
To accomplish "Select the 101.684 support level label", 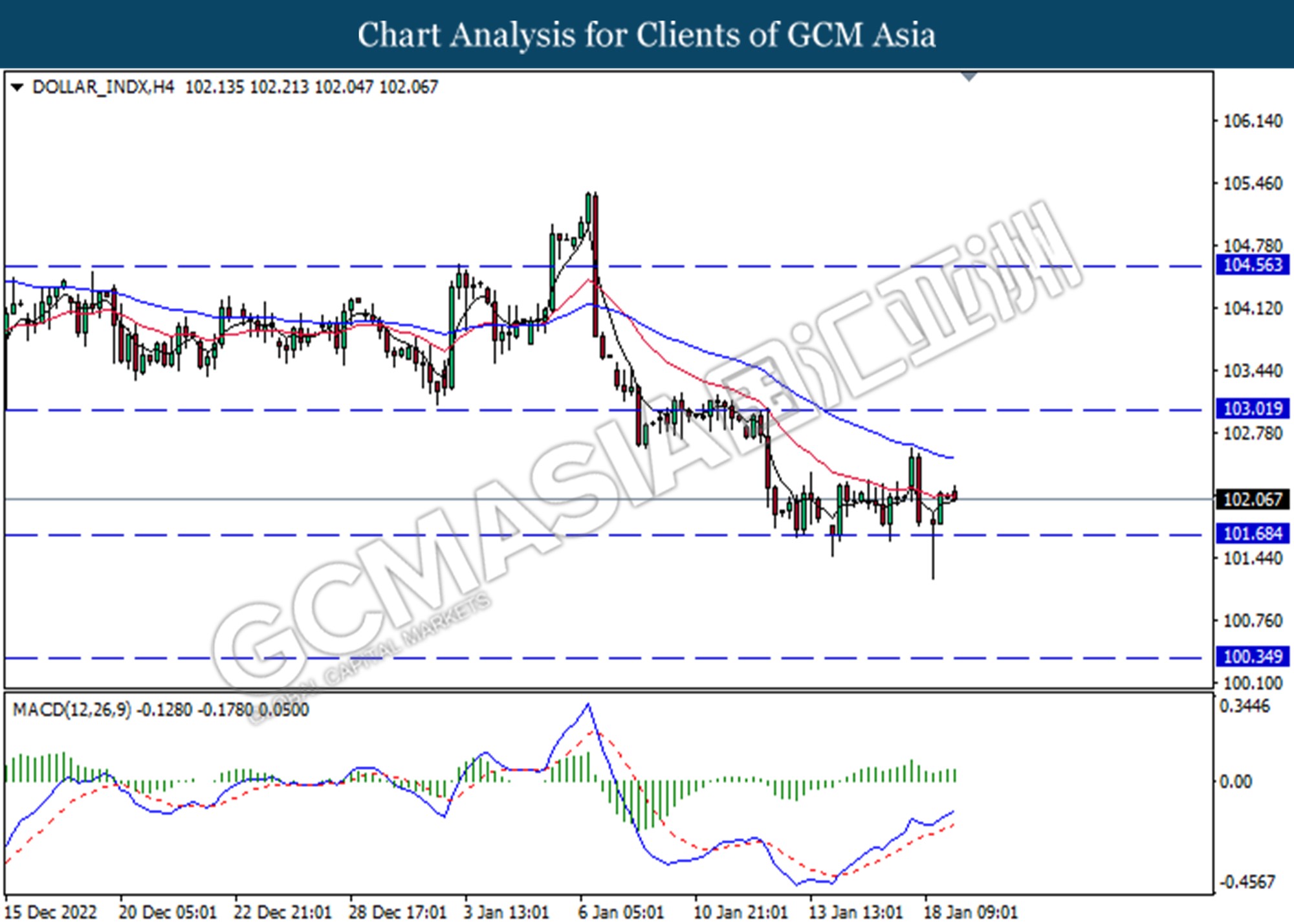I will point(1253,533).
